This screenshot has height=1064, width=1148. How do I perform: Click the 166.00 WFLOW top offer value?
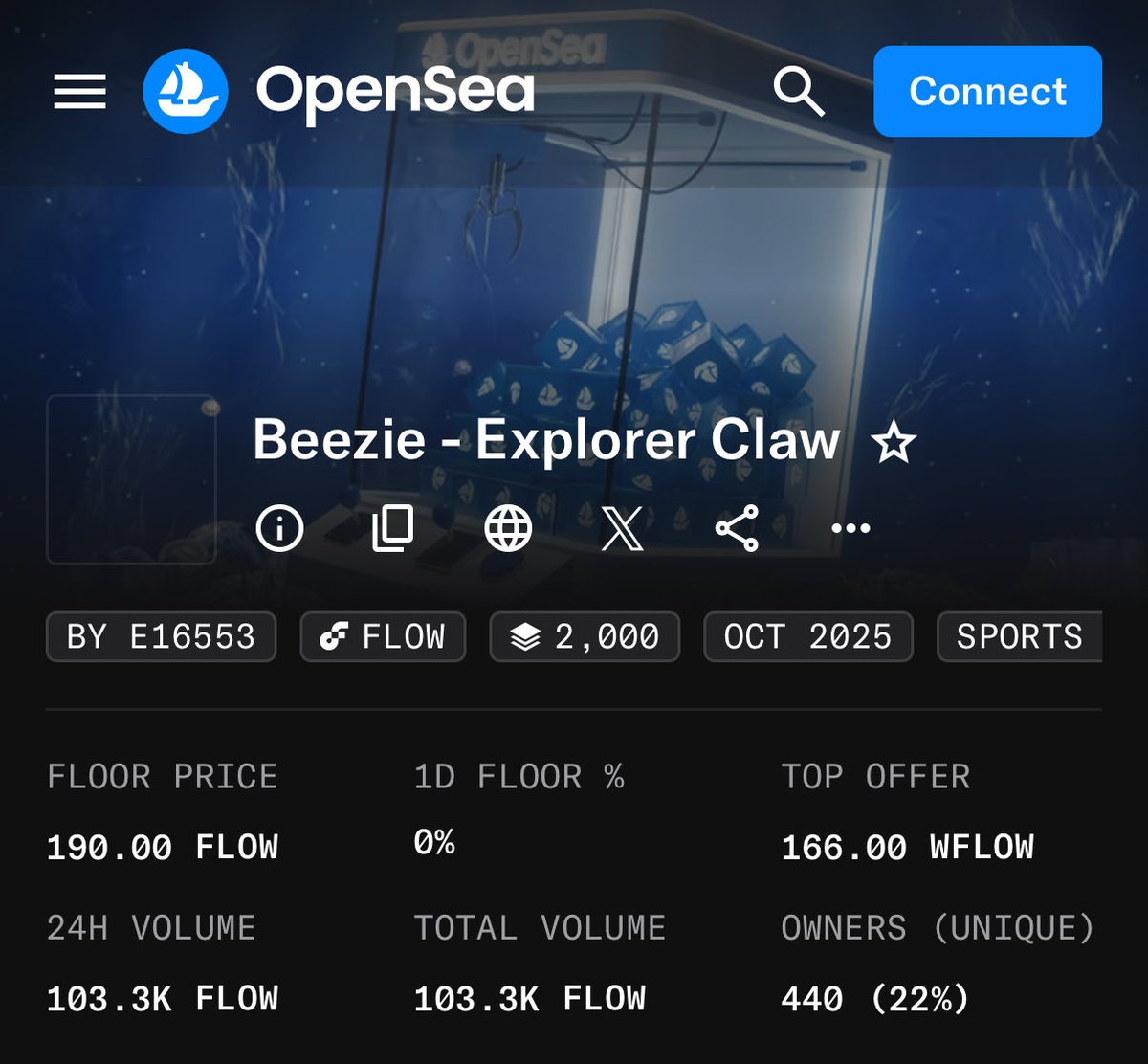tap(907, 848)
